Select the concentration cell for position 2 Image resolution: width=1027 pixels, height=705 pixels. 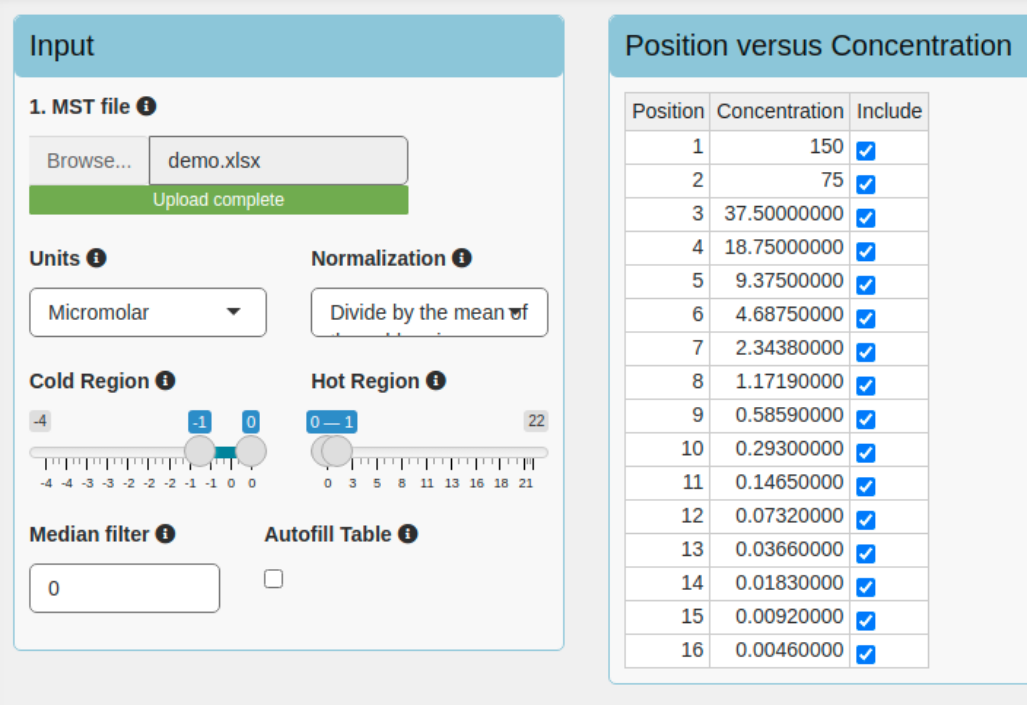click(x=779, y=181)
